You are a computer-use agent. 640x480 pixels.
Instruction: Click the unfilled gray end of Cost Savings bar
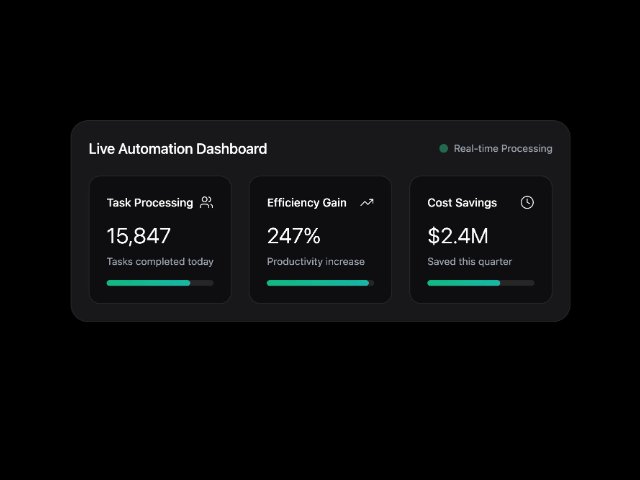point(517,283)
